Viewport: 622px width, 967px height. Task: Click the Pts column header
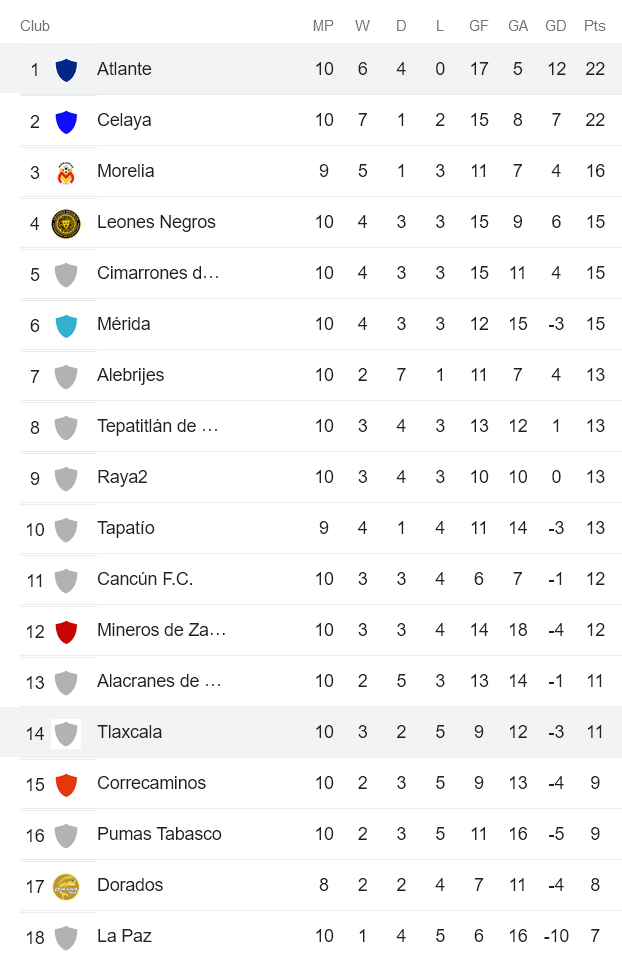pyautogui.click(x=595, y=26)
